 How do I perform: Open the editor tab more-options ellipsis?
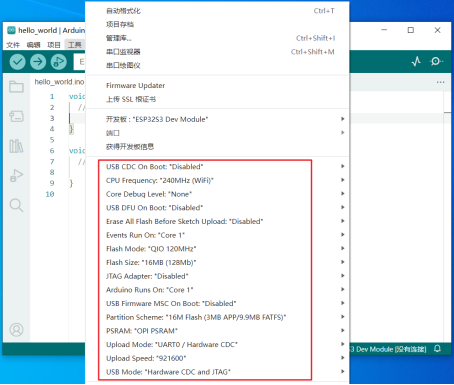coord(440,82)
